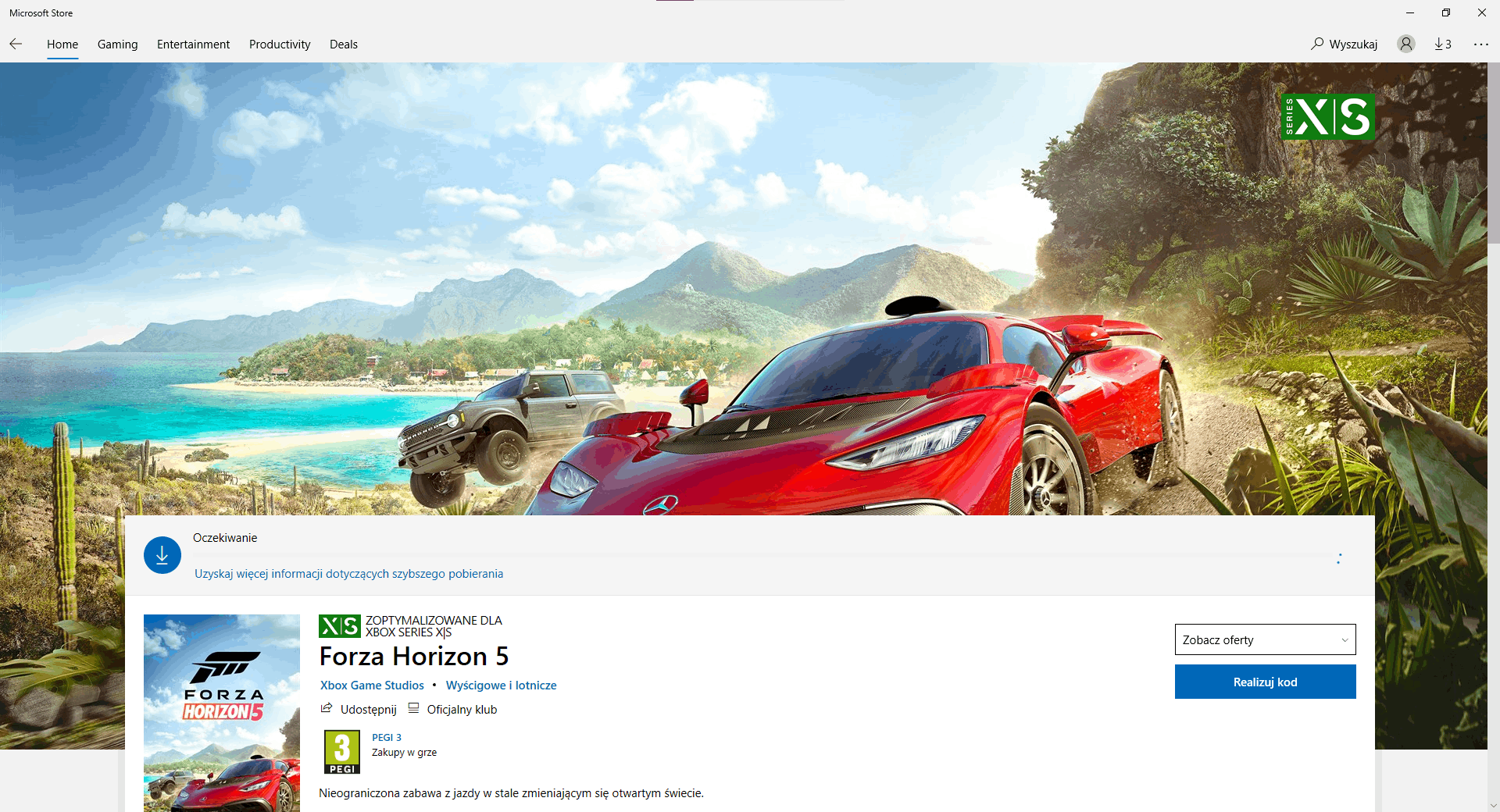Screen dimensions: 1500x812
Task: Open the user account profile icon
Action: pyautogui.click(x=1406, y=44)
